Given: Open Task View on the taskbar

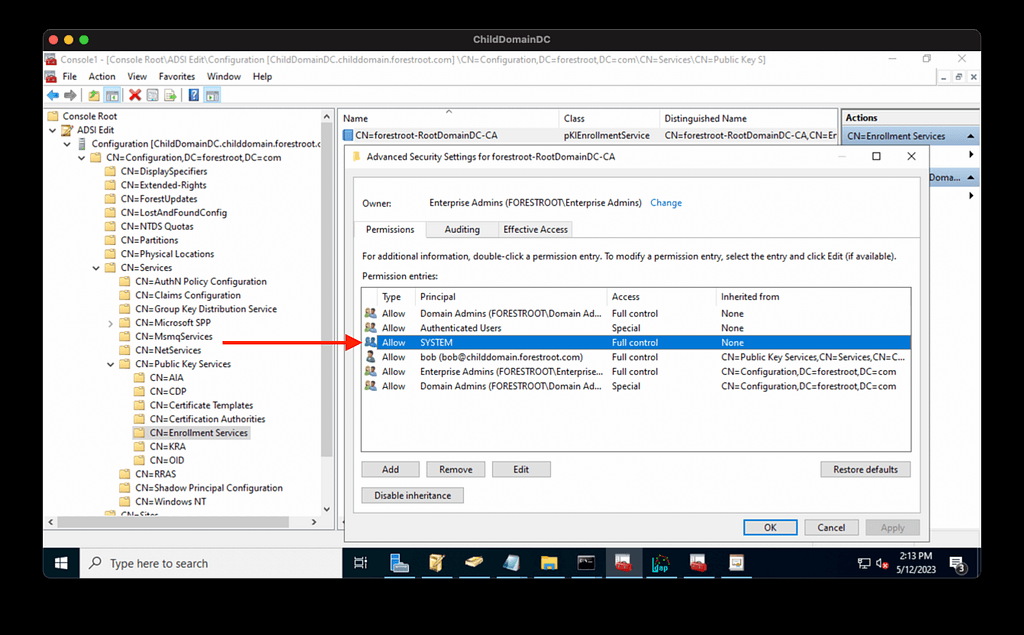Looking at the screenshot, I should click(361, 563).
